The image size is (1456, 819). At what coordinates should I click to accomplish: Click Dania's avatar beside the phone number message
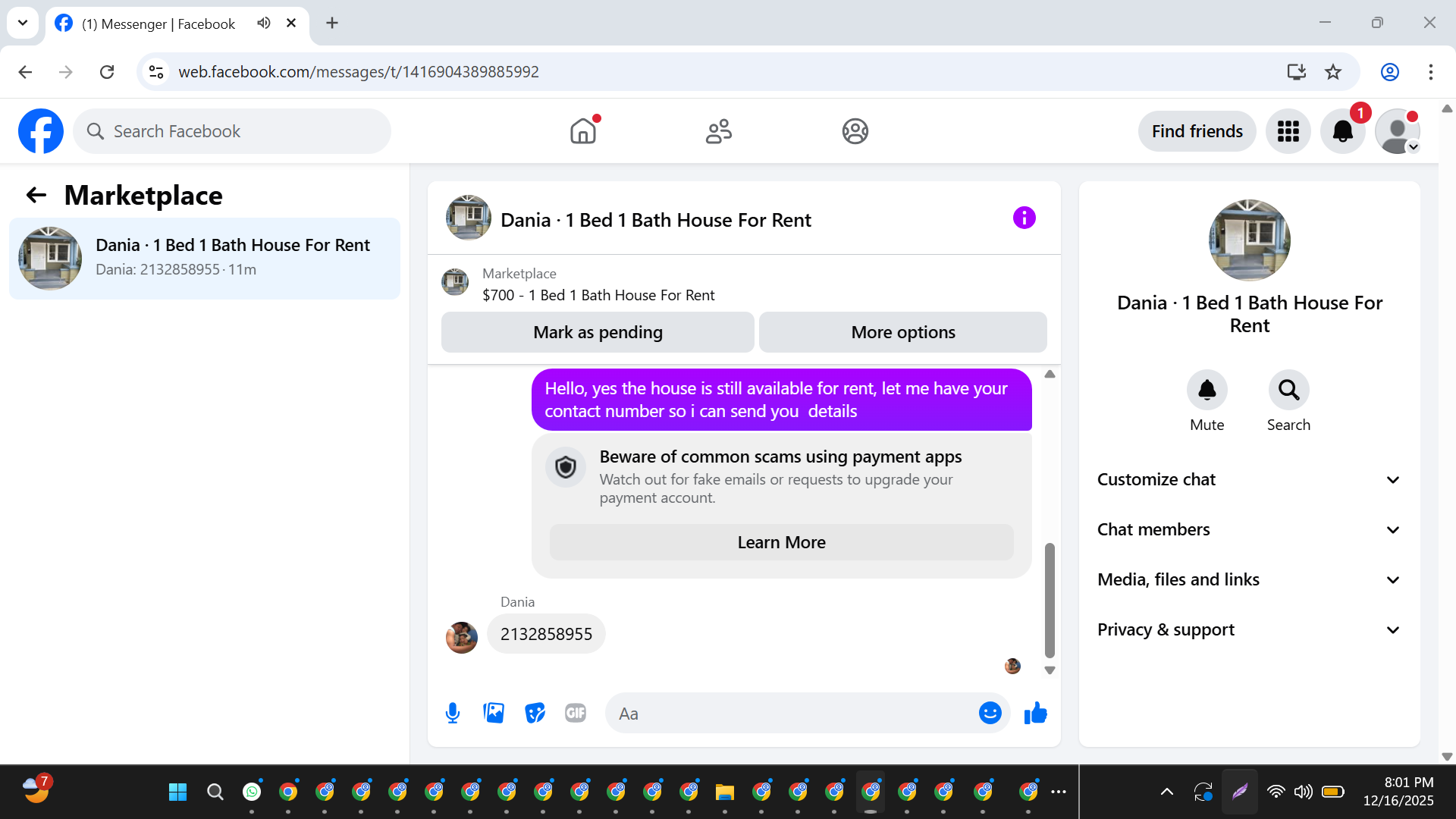[x=461, y=638]
